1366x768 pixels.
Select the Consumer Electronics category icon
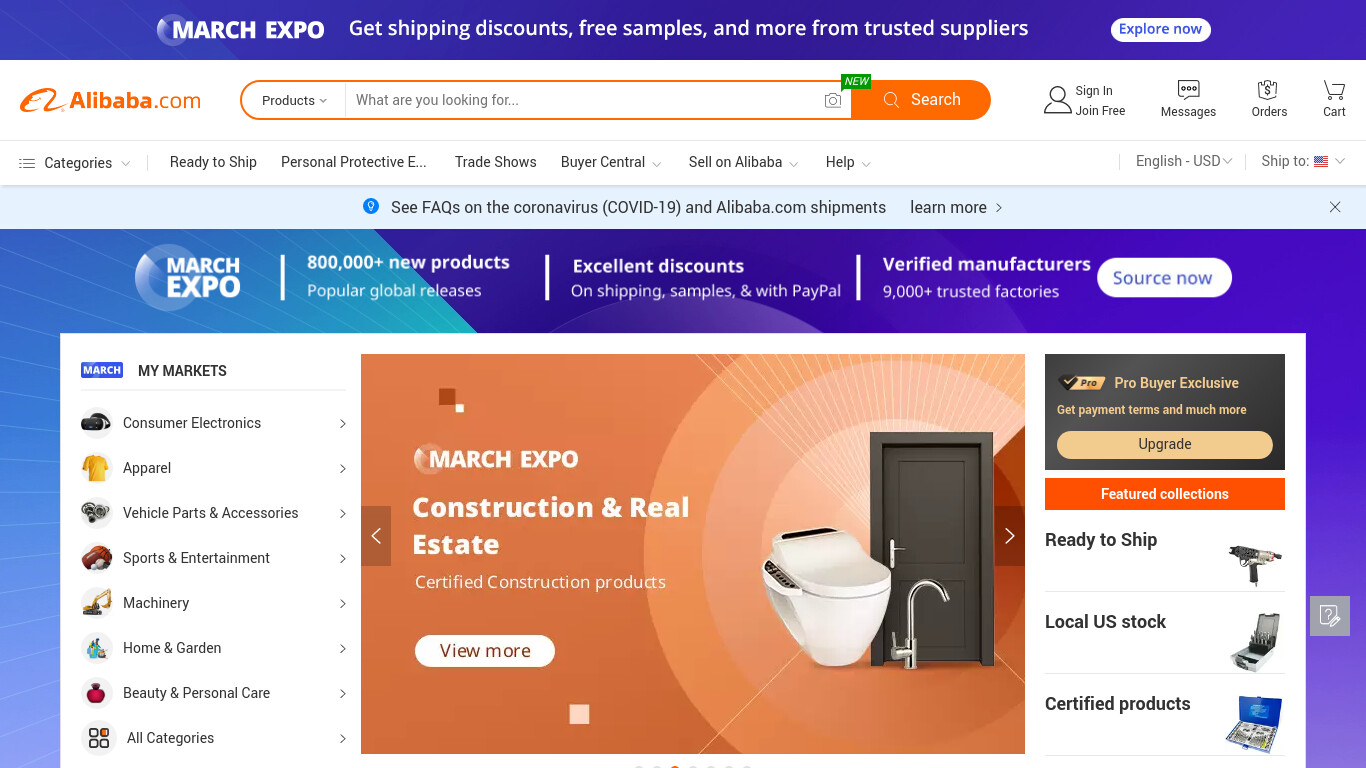click(x=97, y=423)
